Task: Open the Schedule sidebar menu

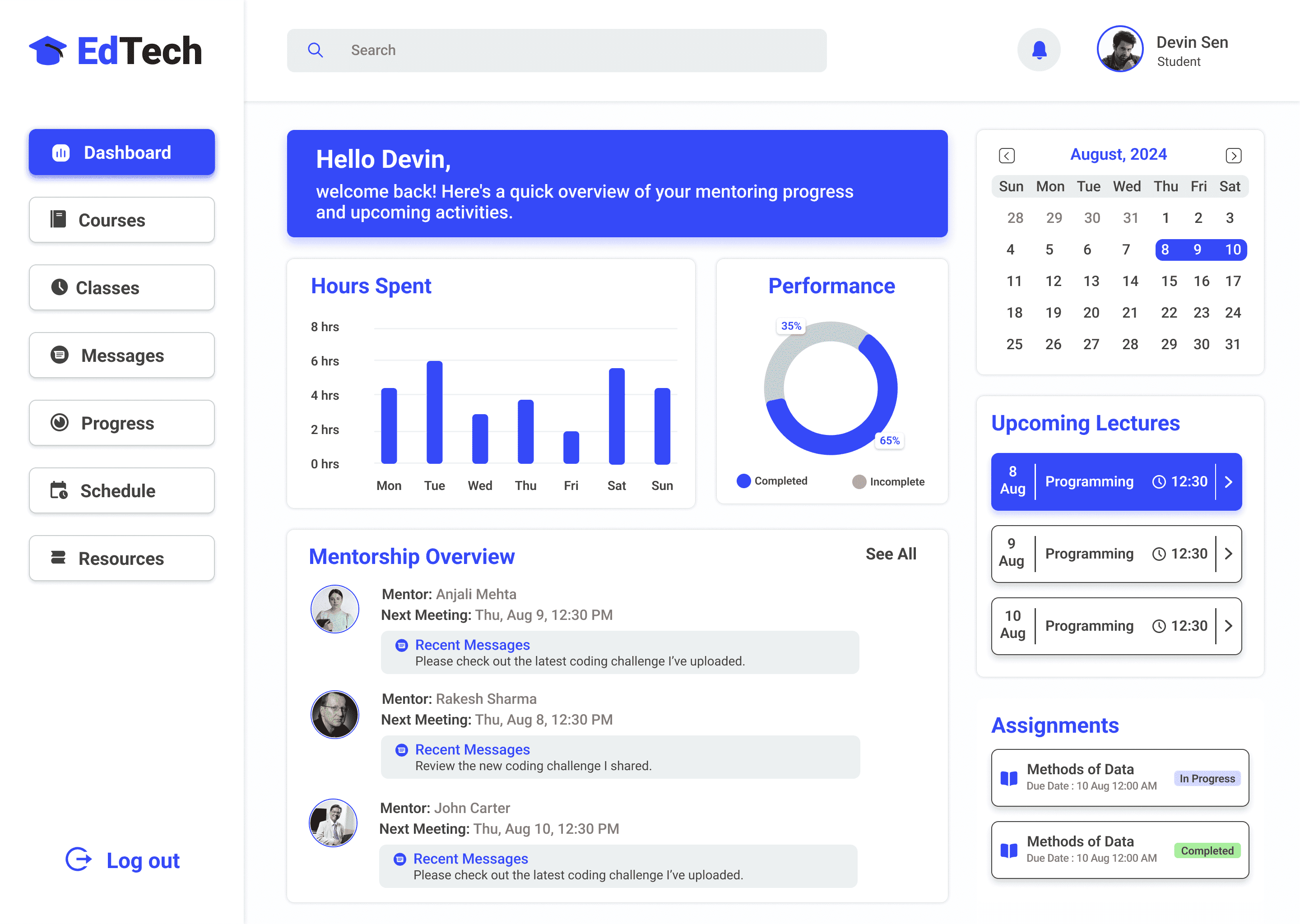Action: coord(122,490)
